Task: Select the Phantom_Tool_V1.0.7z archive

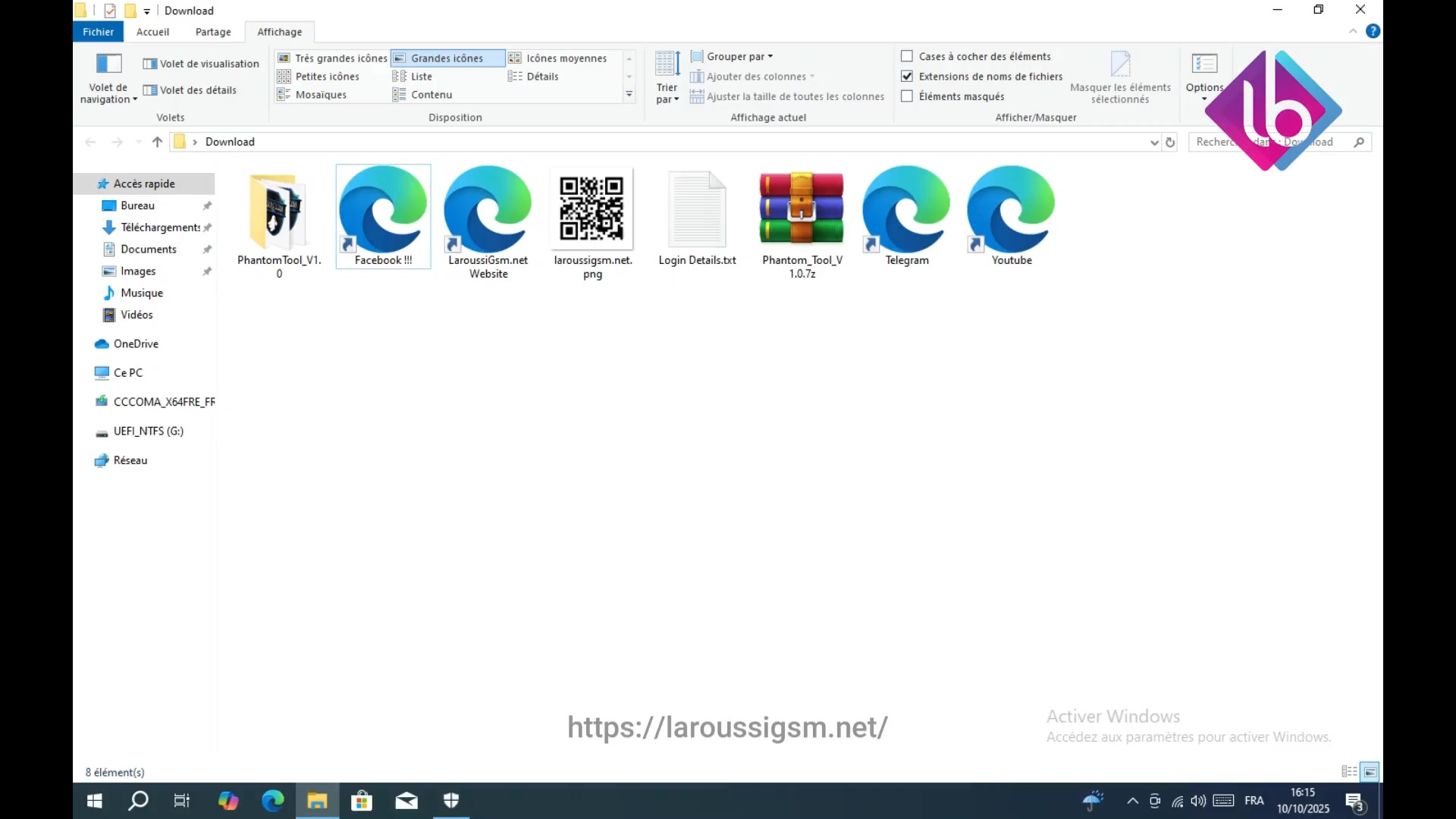Action: click(x=802, y=209)
